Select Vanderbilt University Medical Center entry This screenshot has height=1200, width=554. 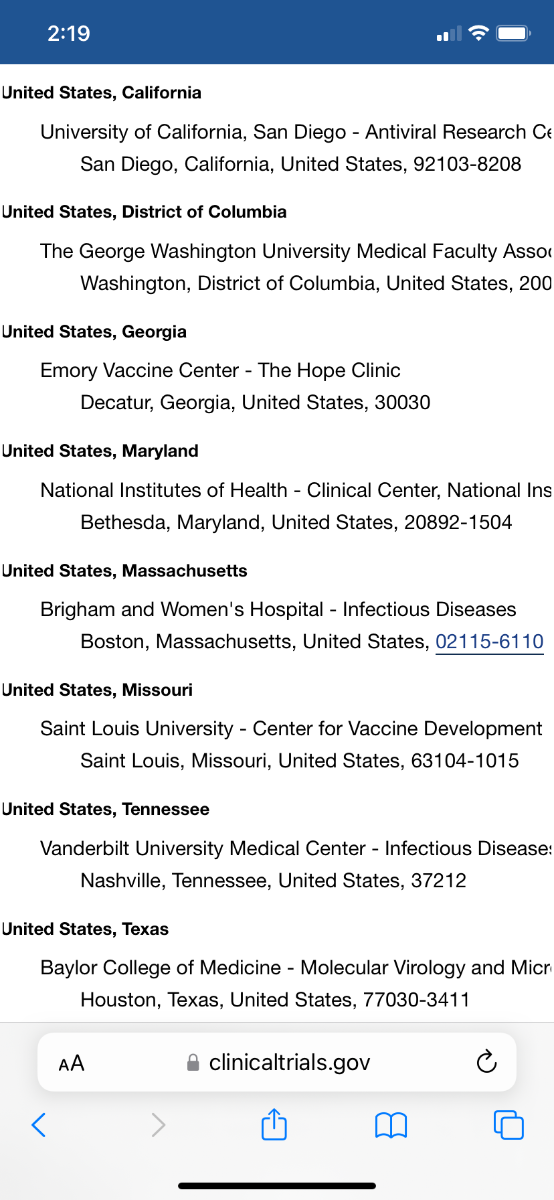tap(297, 849)
